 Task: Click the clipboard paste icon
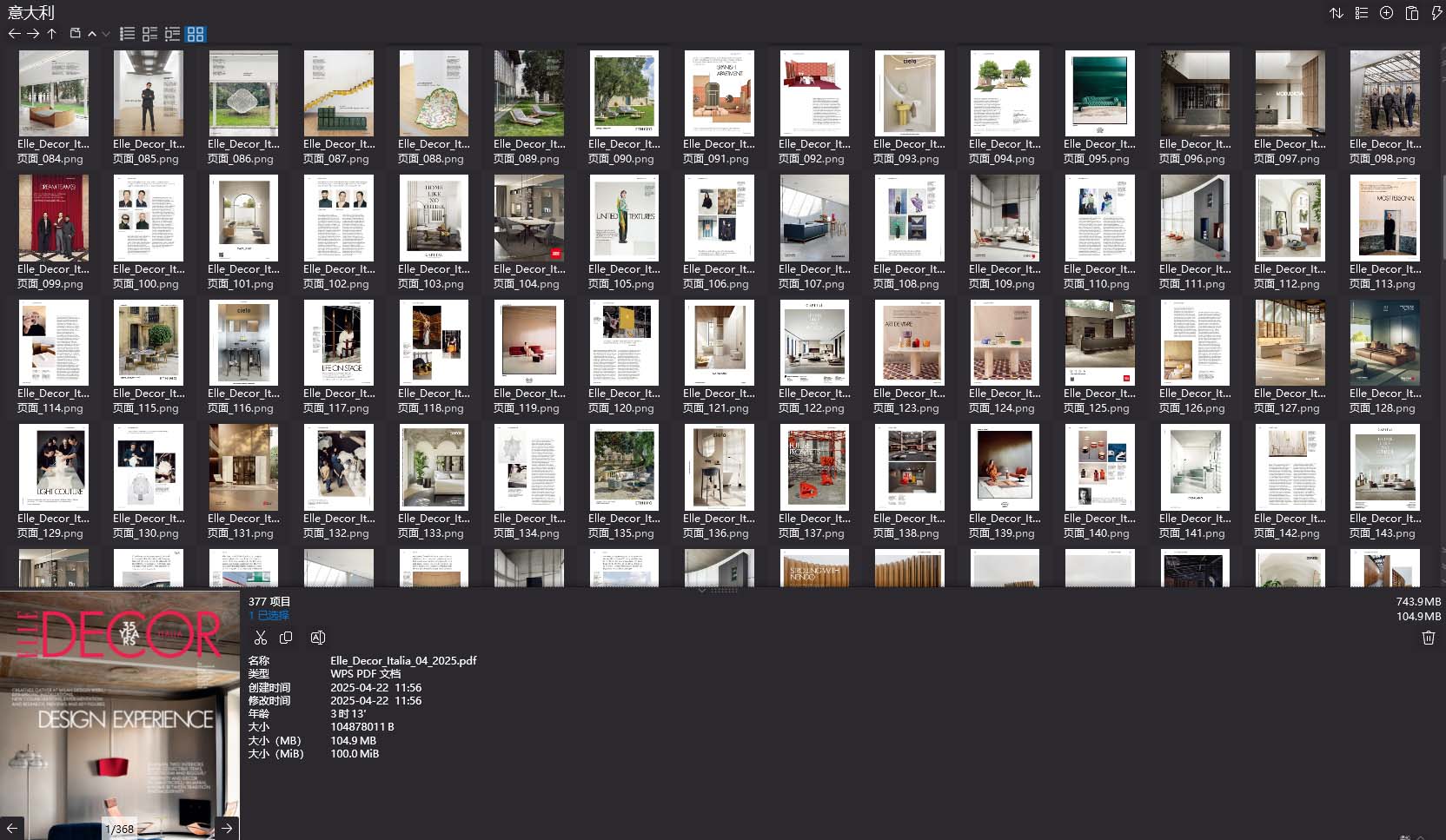[x=1412, y=13]
